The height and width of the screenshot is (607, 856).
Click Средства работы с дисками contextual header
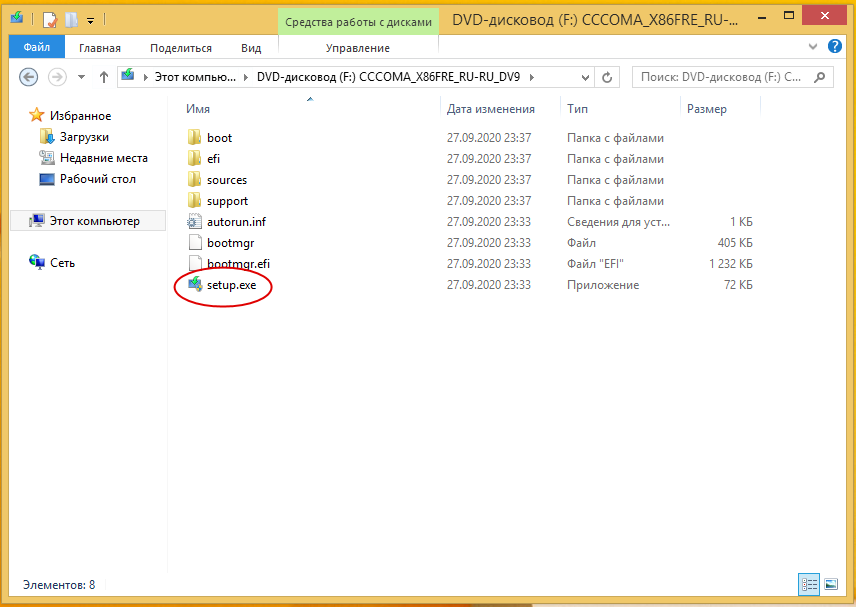pyautogui.click(x=358, y=22)
